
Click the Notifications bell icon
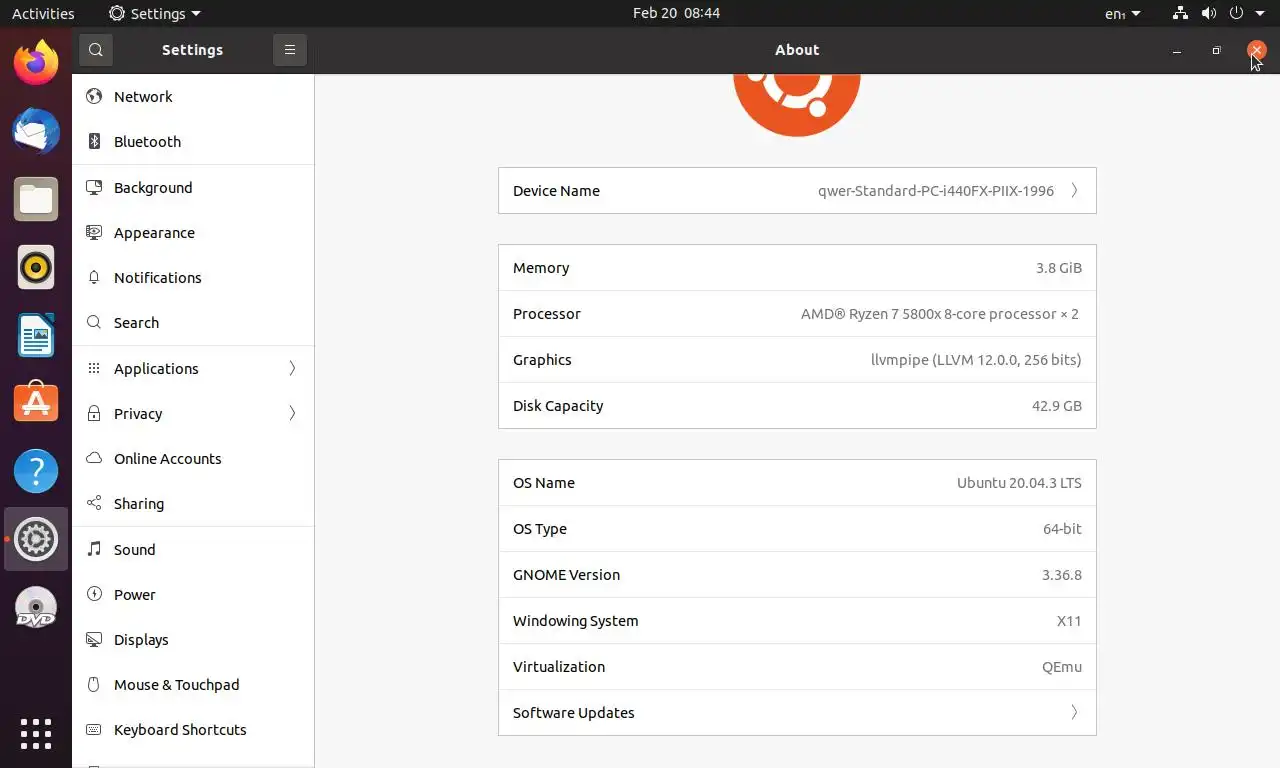point(94,278)
